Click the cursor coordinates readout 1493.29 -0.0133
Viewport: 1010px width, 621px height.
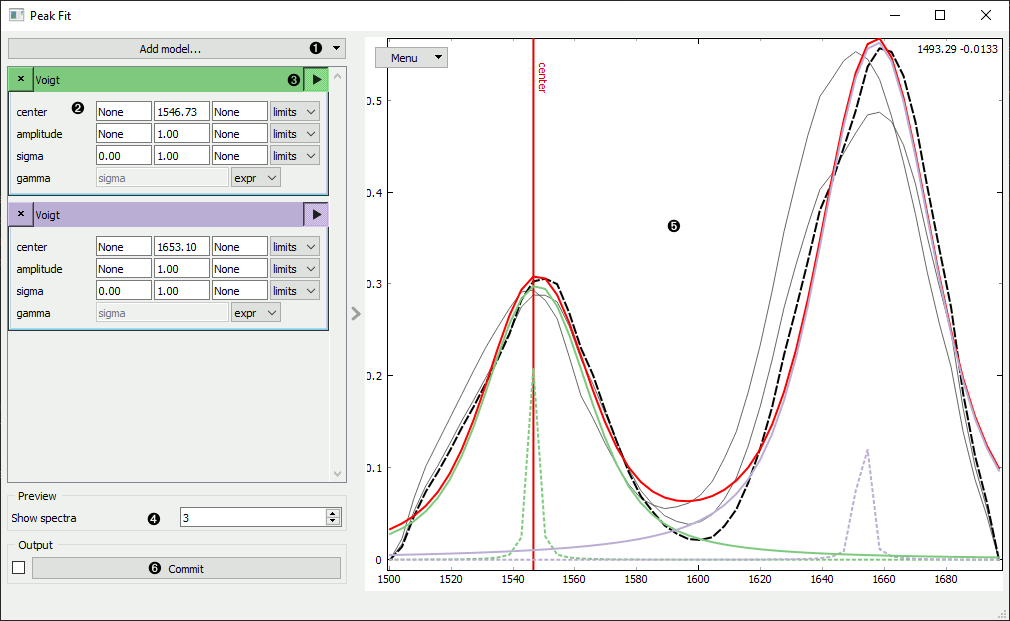click(957, 49)
